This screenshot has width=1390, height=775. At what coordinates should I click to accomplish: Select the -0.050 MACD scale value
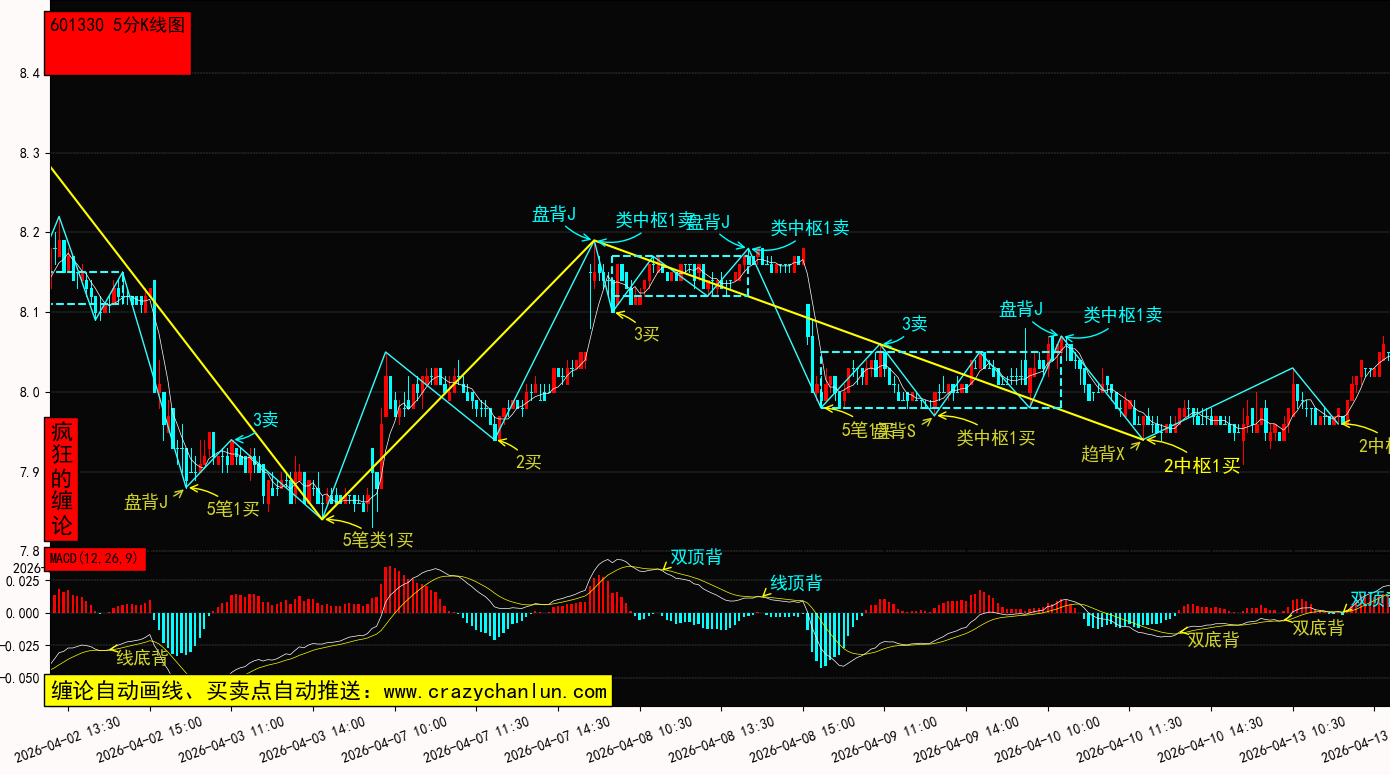pyautogui.click(x=22, y=678)
